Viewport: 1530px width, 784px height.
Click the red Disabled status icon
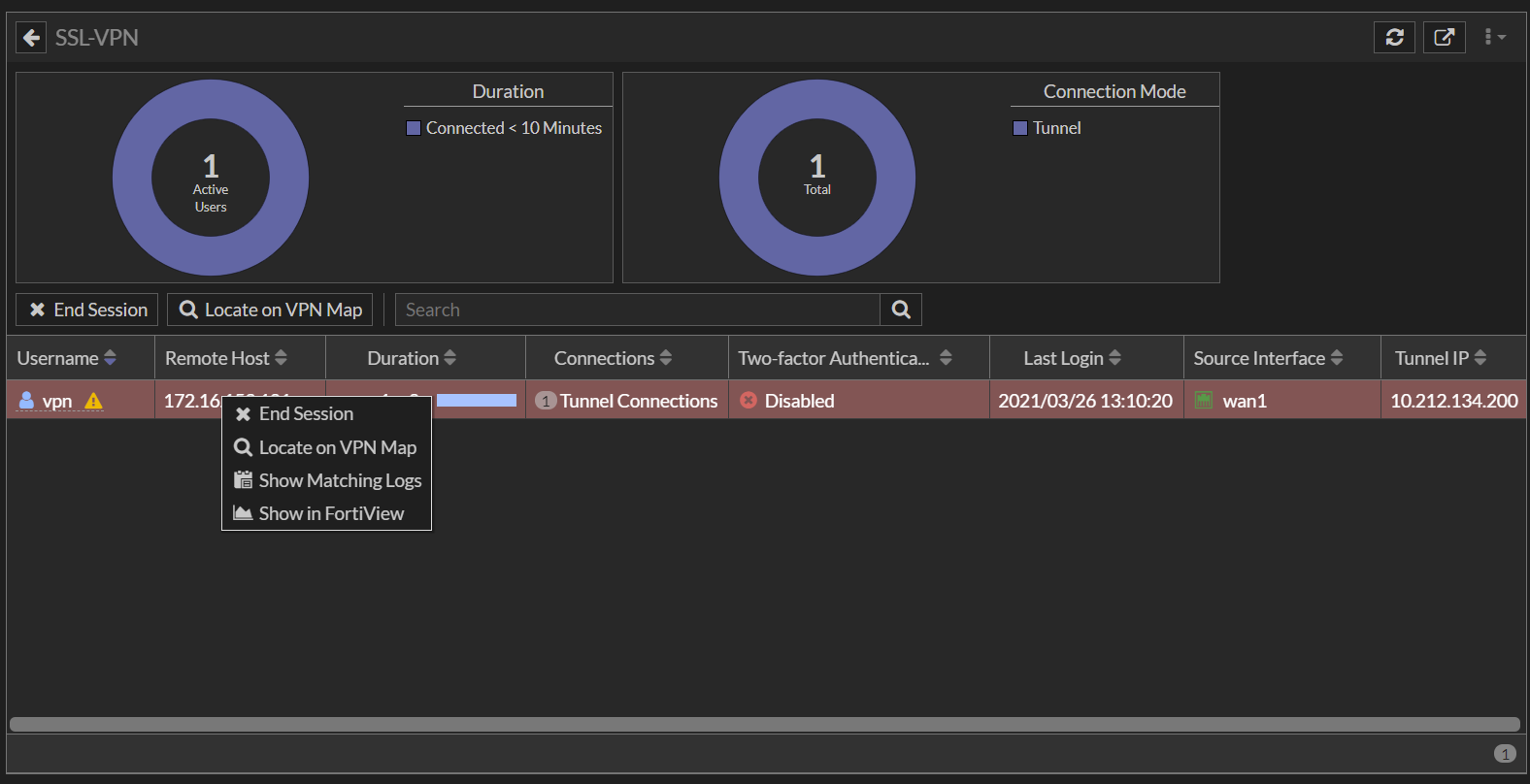[x=748, y=400]
